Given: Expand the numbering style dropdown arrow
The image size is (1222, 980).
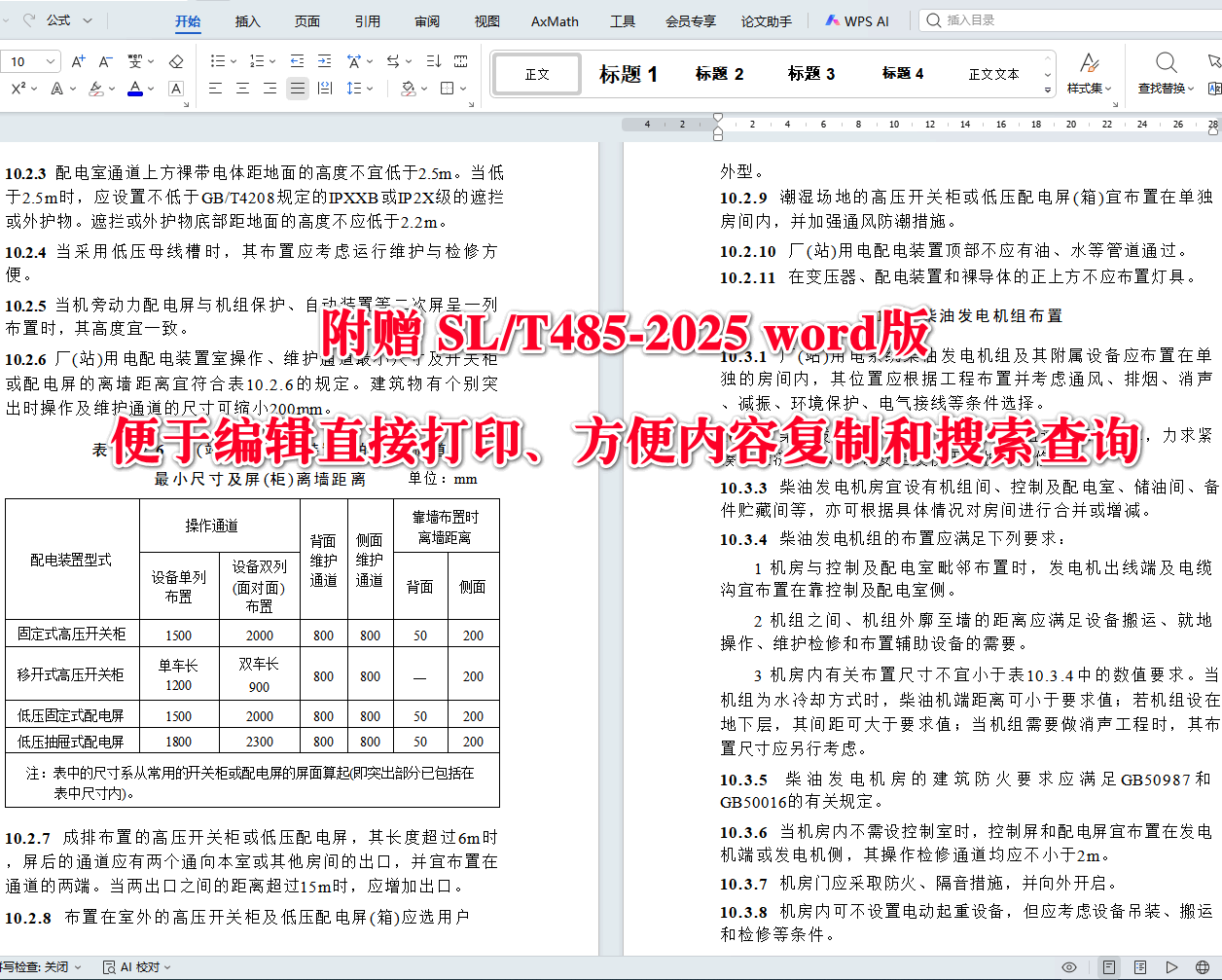Looking at the screenshot, I should [272, 61].
